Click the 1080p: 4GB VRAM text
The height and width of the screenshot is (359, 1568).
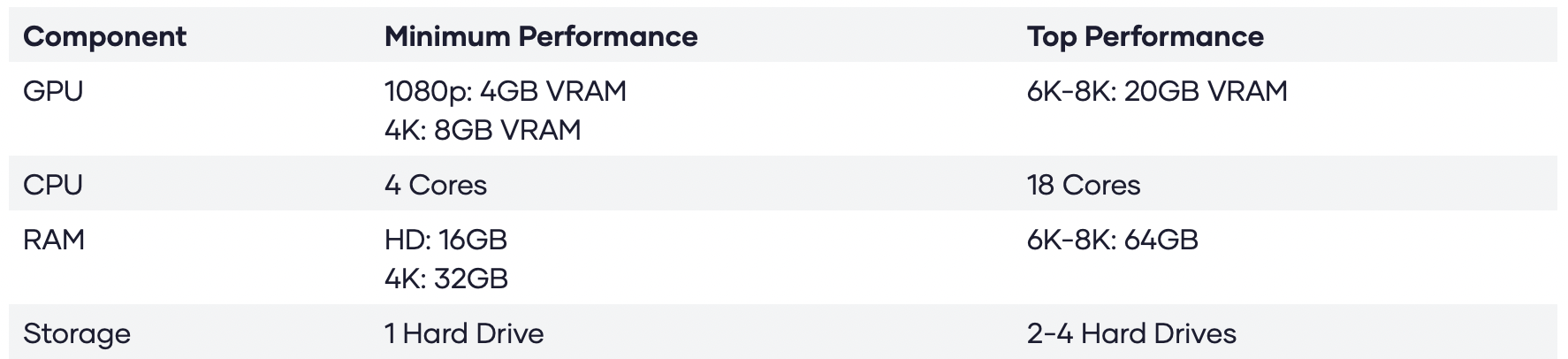tap(505, 91)
